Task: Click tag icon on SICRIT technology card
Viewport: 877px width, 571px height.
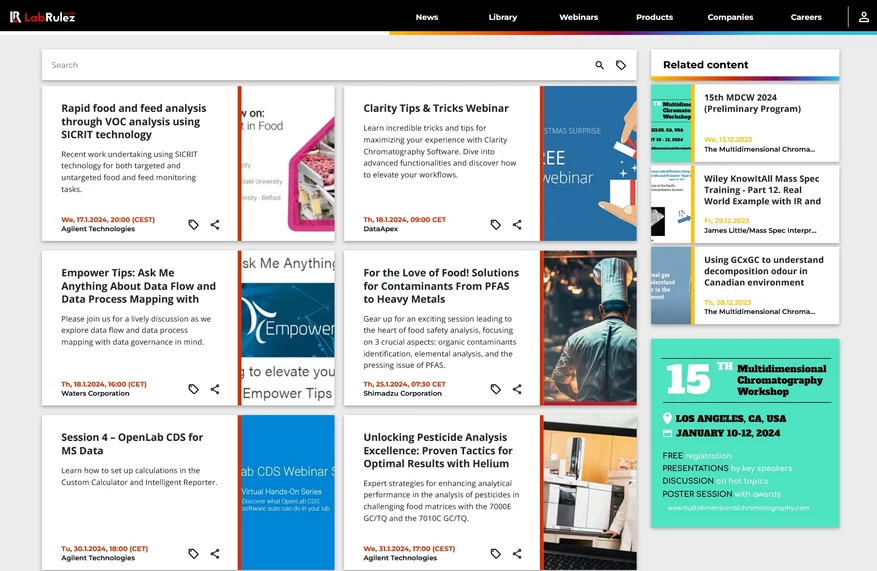Action: (x=194, y=224)
